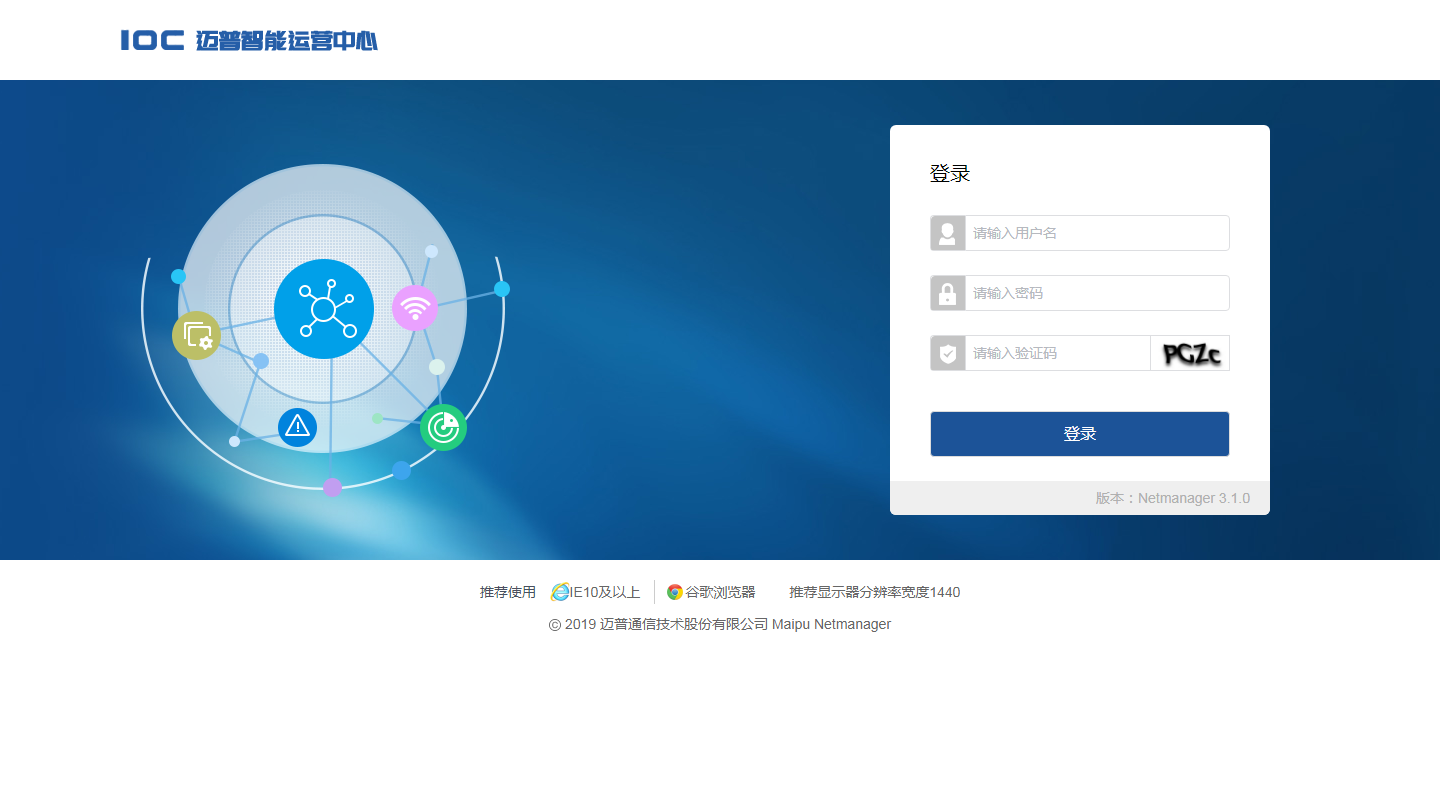Viewport: 1440px width, 789px height.
Task: Refresh the PGZc captcha image
Action: coord(1190,353)
